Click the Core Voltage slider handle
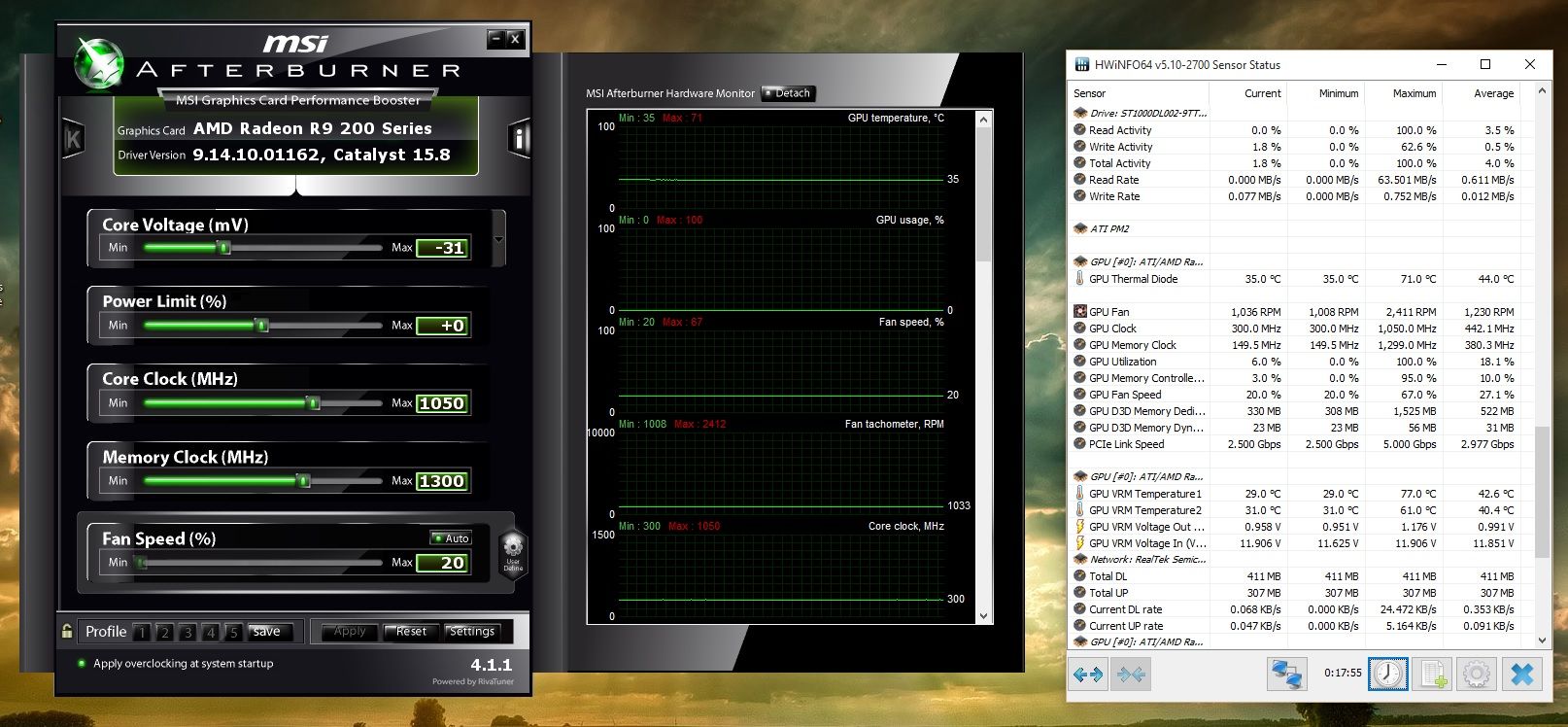This screenshot has width=1568, height=727. pyautogui.click(x=224, y=248)
